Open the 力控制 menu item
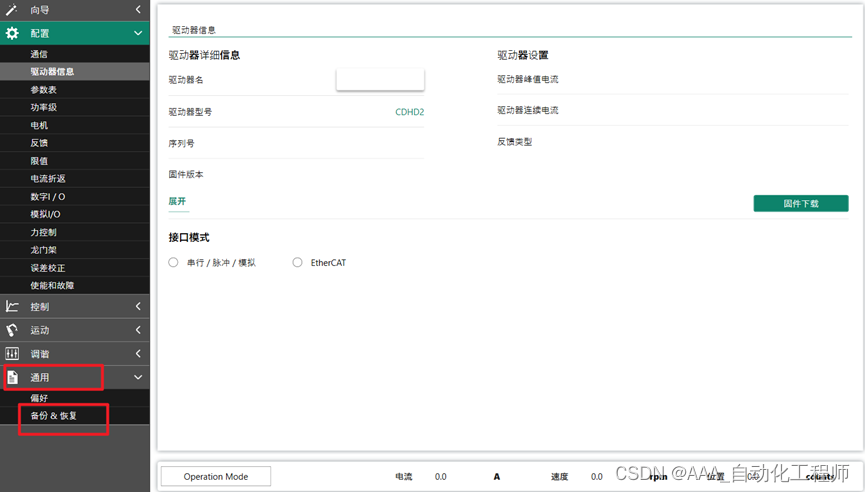Viewport: 865px width, 492px height. [74, 232]
